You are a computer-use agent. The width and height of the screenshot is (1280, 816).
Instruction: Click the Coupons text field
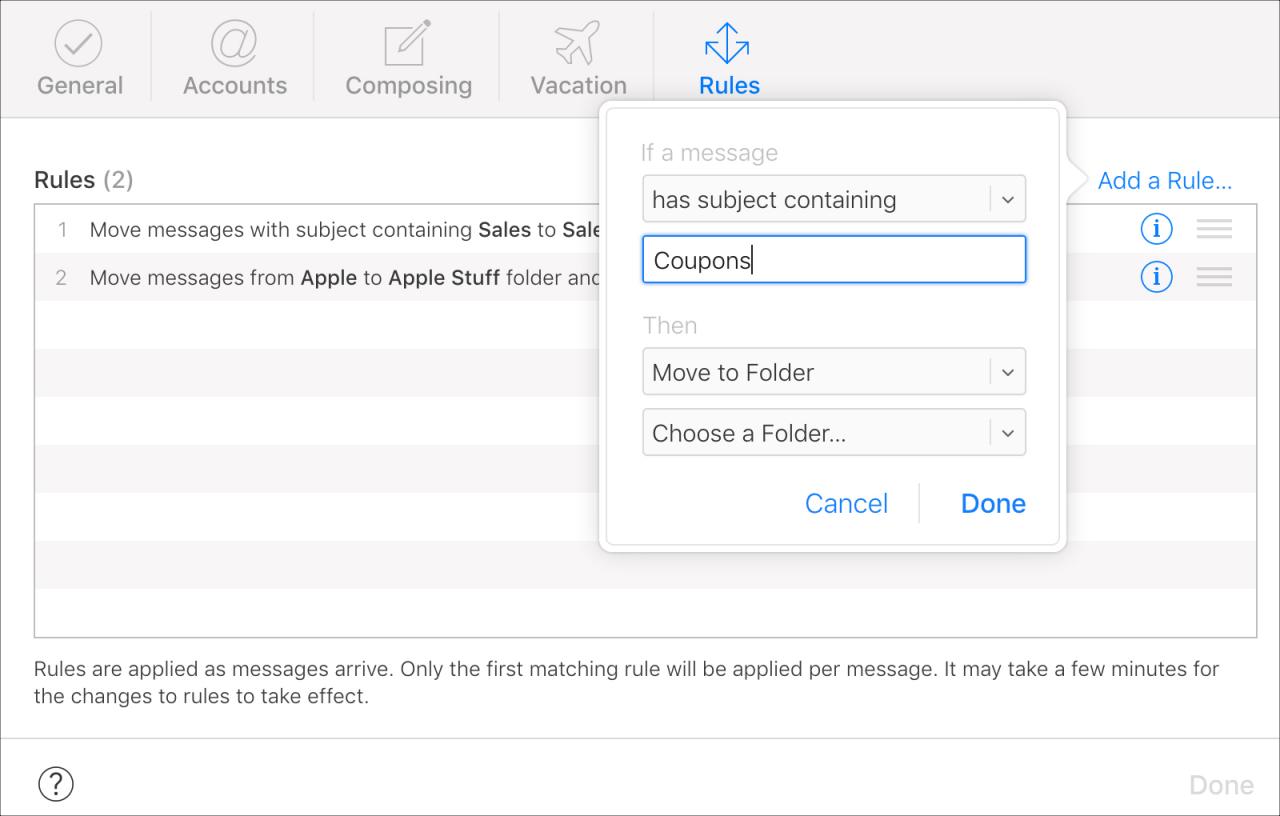click(x=834, y=260)
